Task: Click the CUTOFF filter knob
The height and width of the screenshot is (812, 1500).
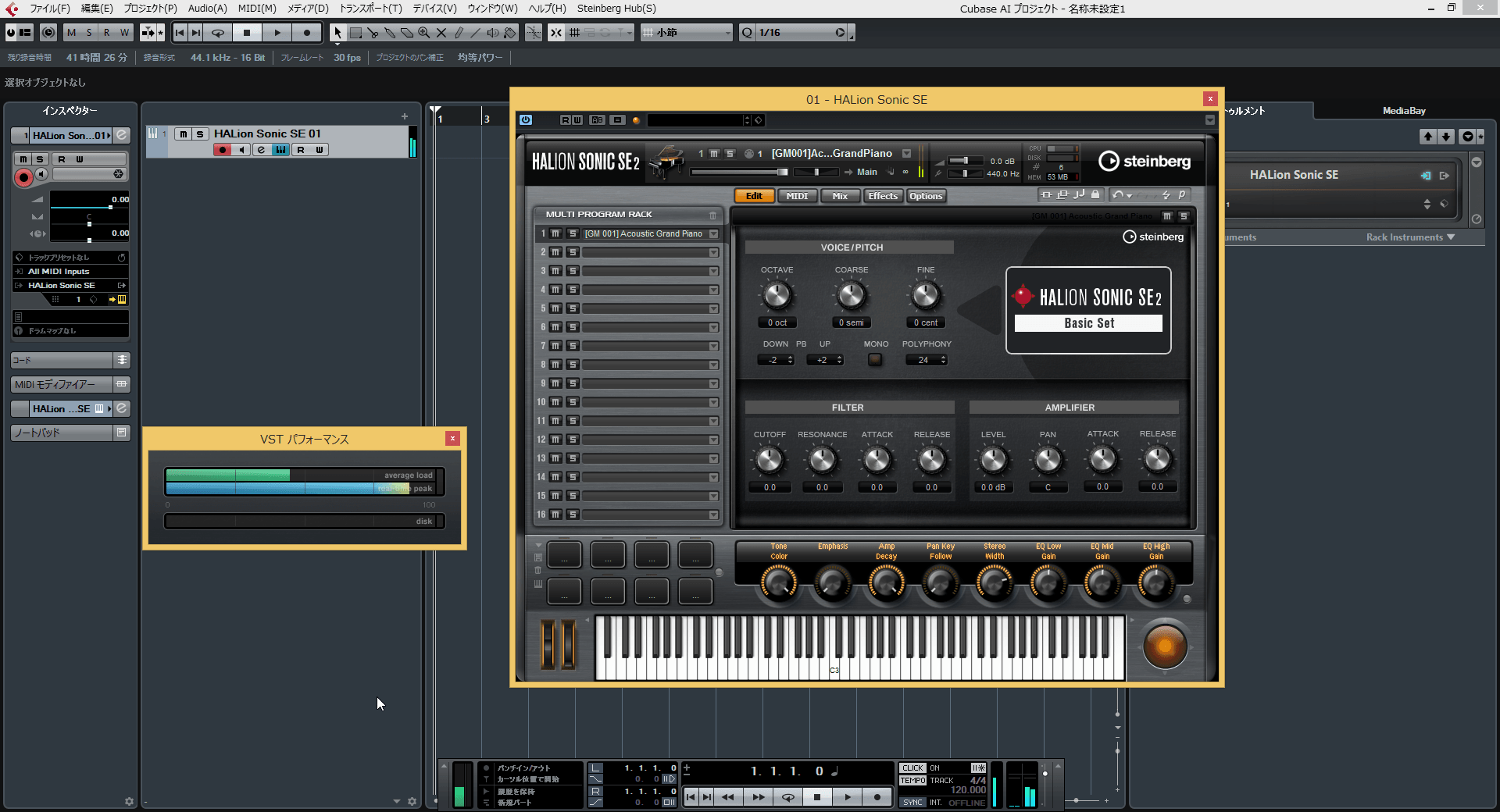Action: click(770, 460)
